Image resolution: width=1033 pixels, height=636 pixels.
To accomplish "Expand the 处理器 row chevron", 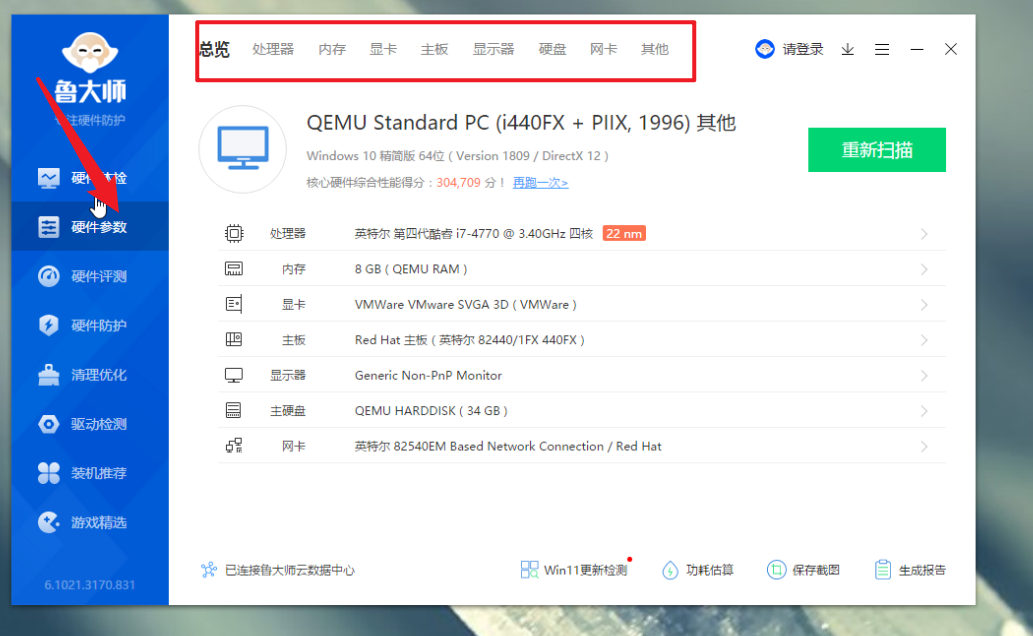I will coord(924,234).
